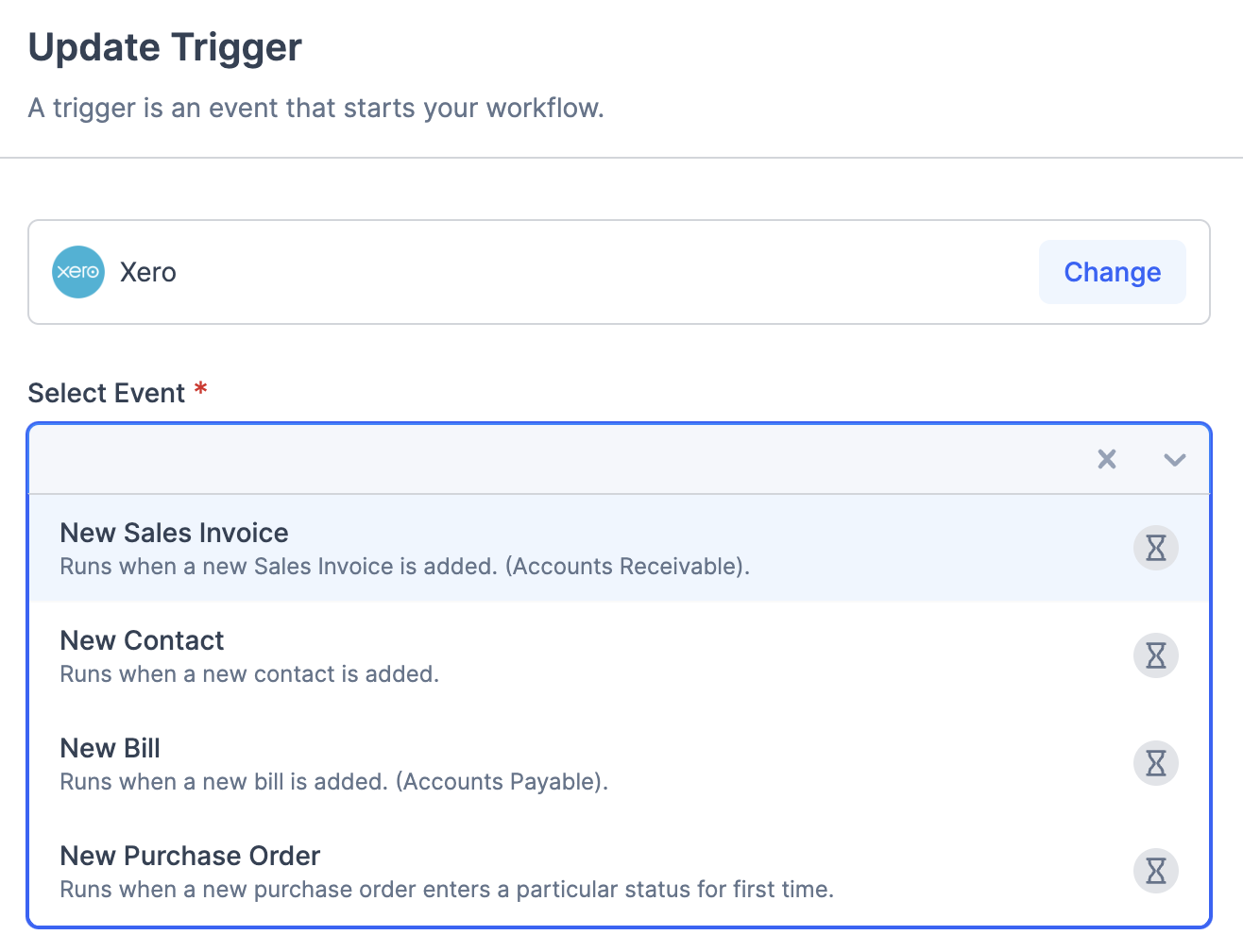The height and width of the screenshot is (952, 1243).
Task: Select the New Sales Invoice trigger
Action: pos(174,533)
